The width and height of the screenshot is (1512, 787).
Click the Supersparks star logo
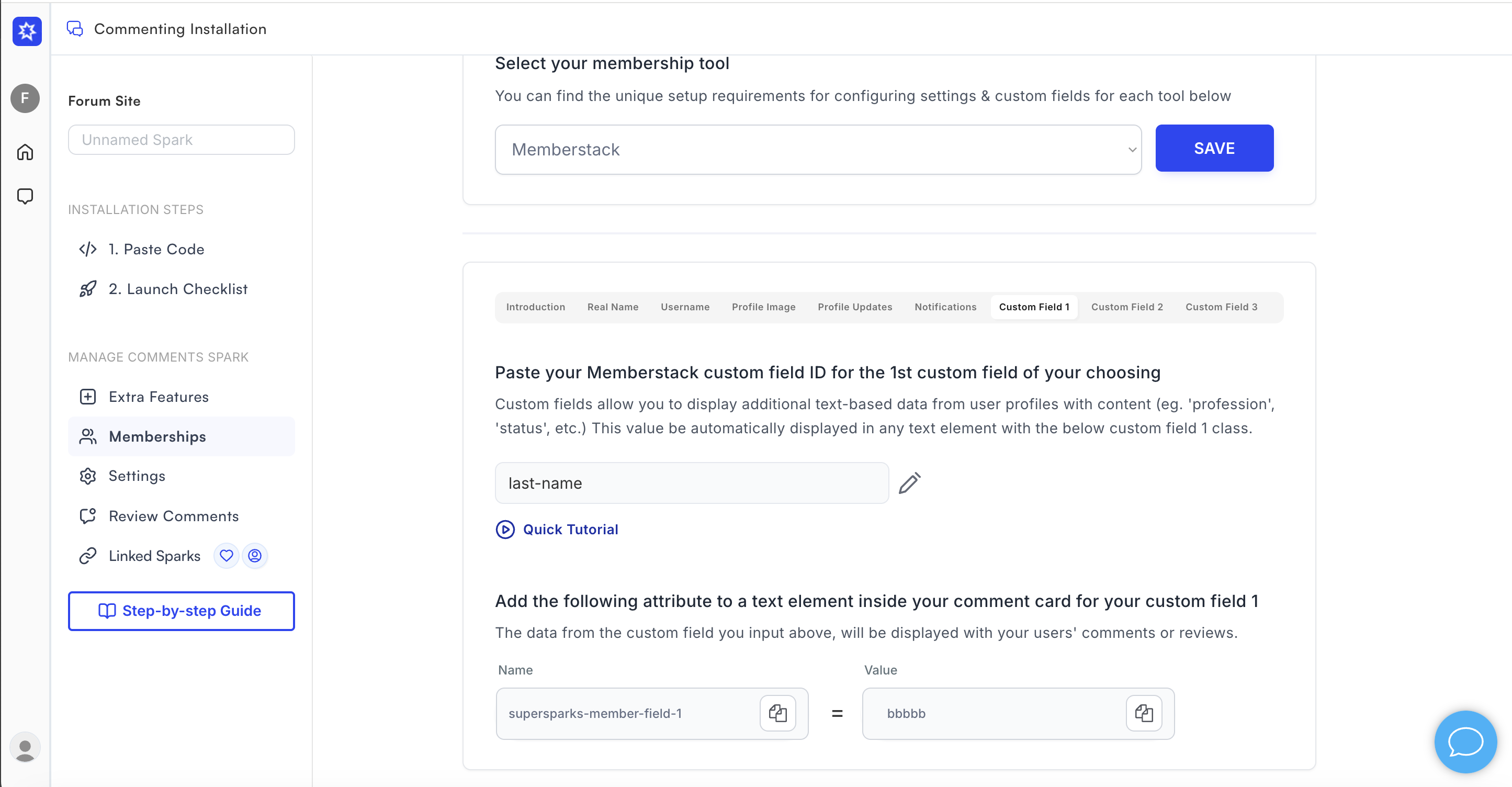[27, 31]
